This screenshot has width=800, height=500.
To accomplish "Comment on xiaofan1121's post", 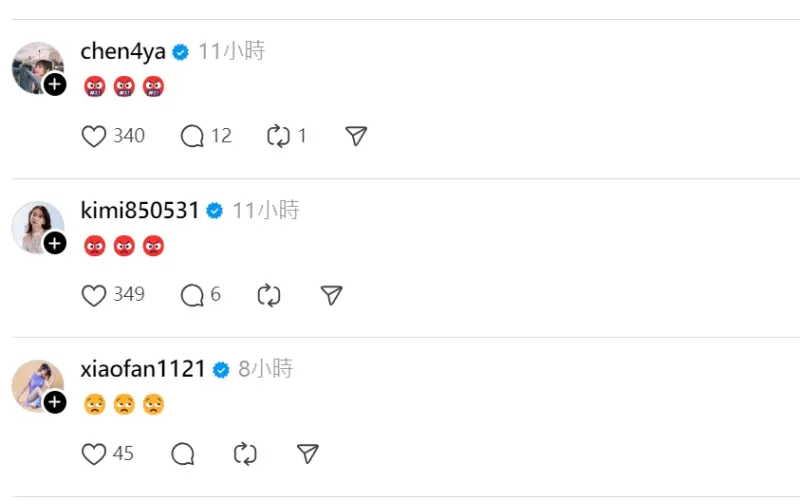I will click(183, 454).
